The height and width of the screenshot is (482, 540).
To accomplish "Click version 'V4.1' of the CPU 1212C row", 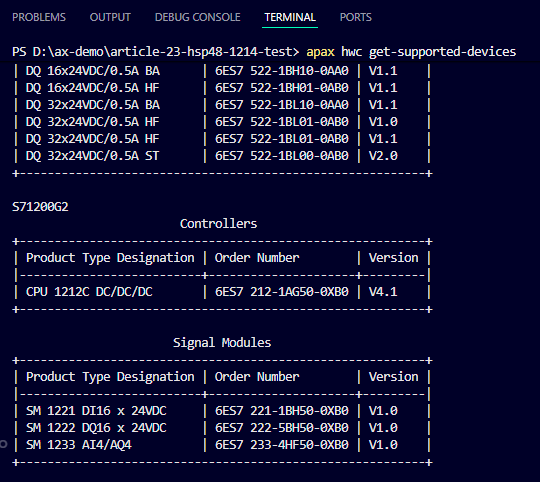I will tap(383, 292).
